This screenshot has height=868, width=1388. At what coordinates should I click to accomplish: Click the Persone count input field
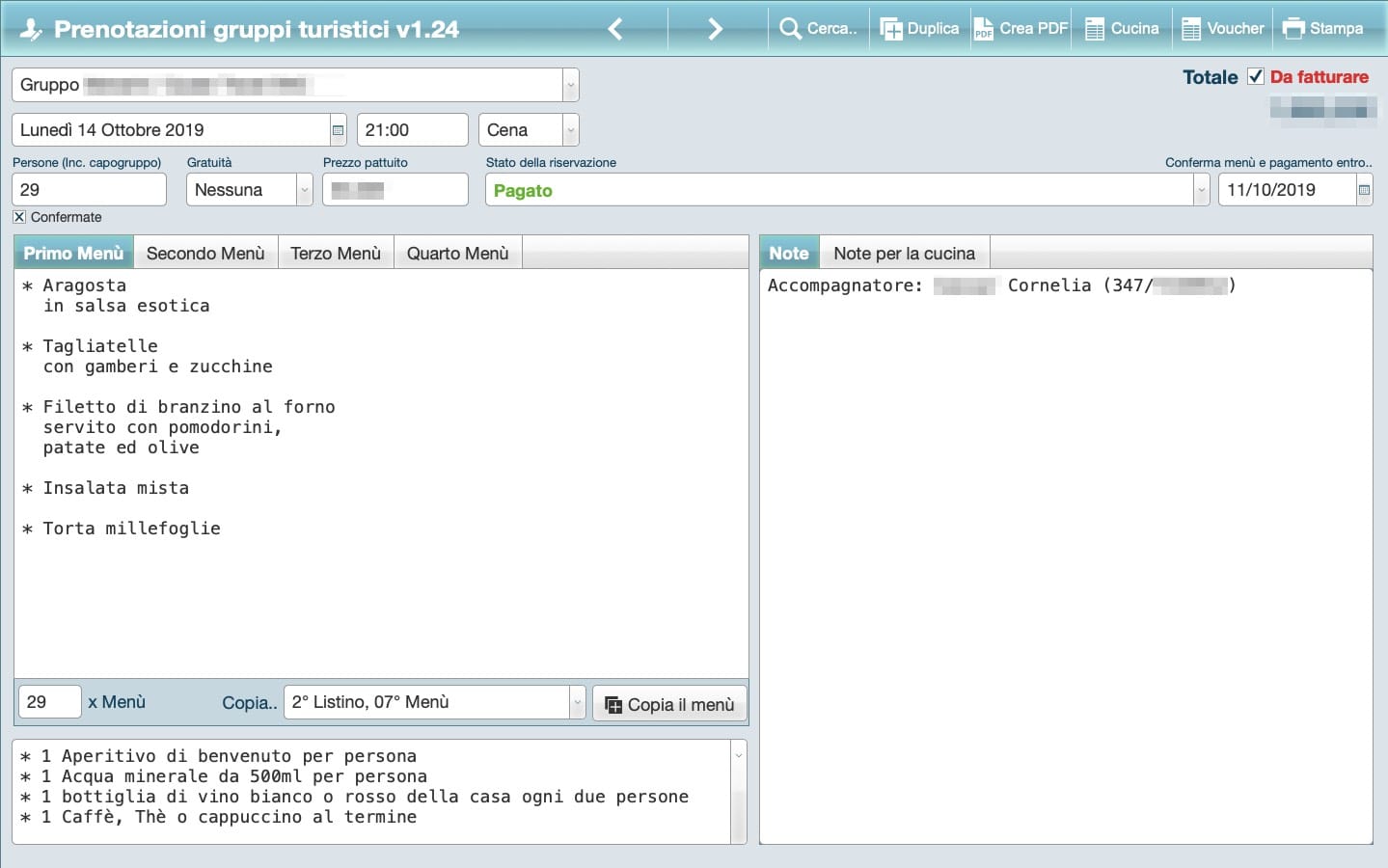(89, 190)
